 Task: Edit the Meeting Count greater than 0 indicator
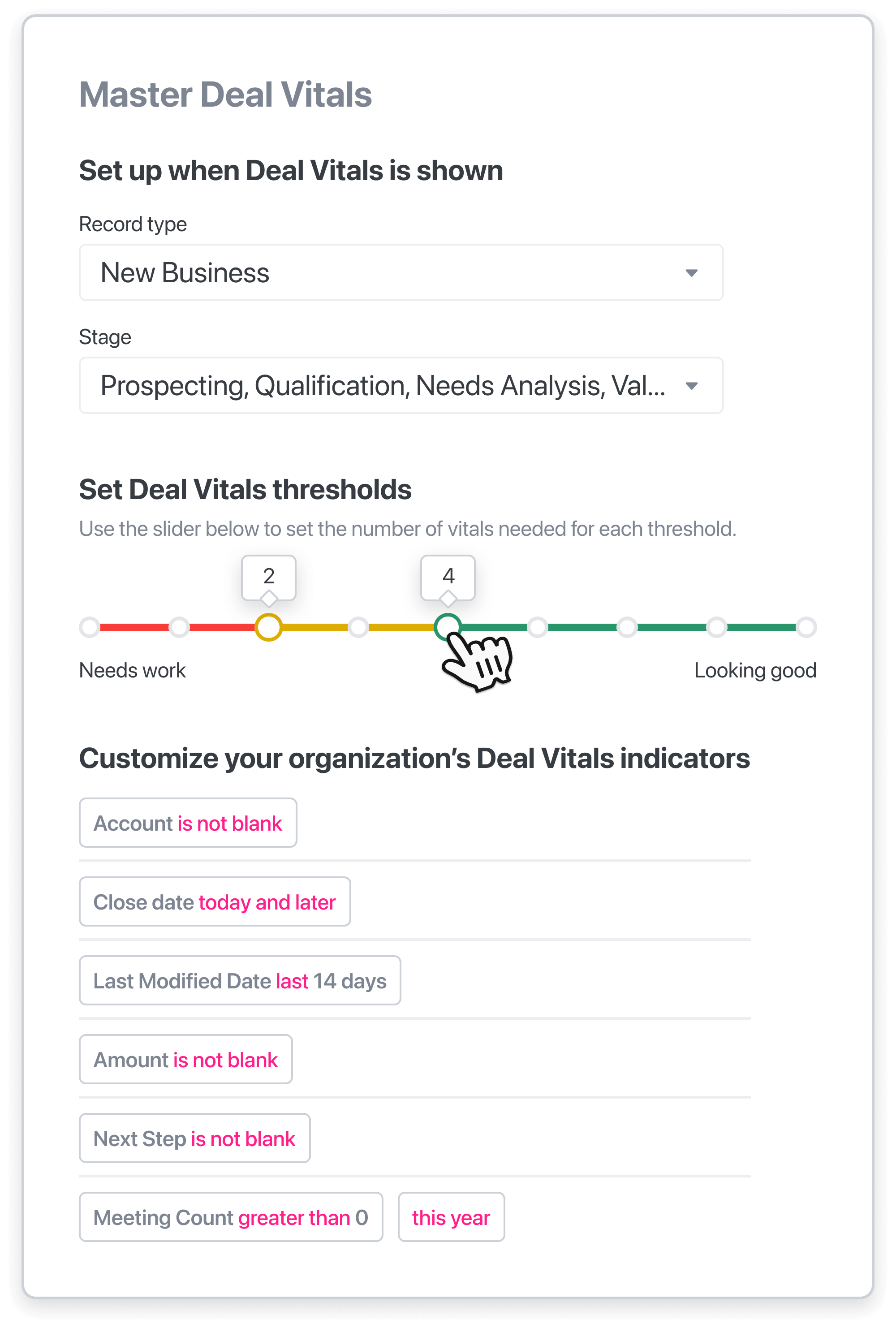[x=231, y=1217]
